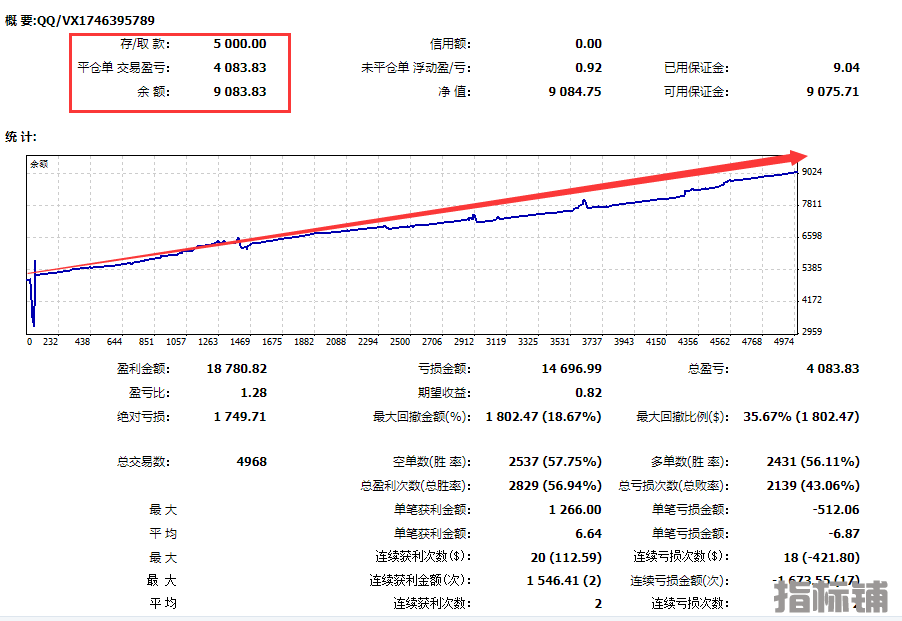Image resolution: width=902 pixels, height=621 pixels.
Task: Click the 信用额 value 0.00
Action: tap(588, 44)
